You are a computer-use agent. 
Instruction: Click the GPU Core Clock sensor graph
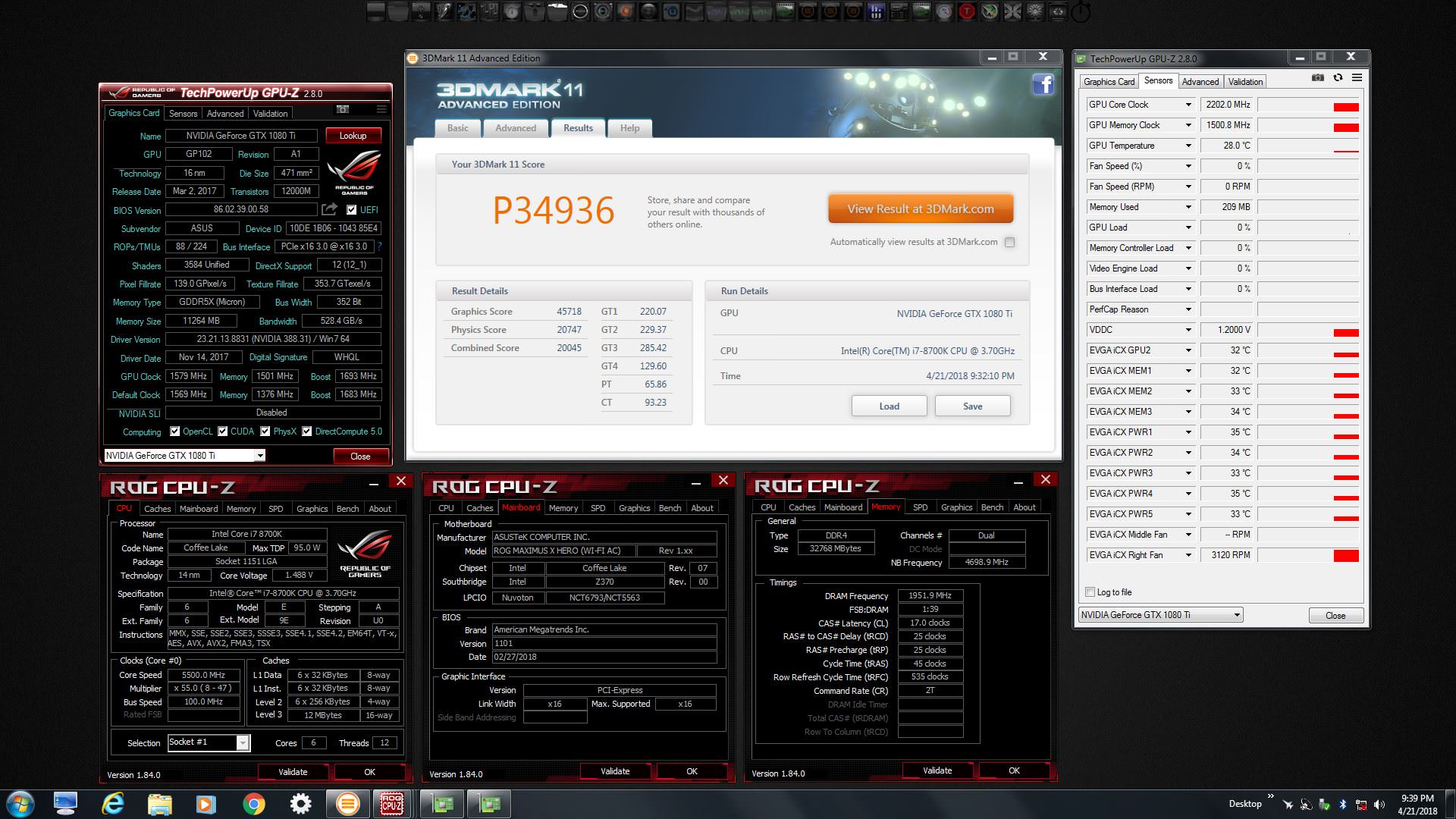[1308, 105]
